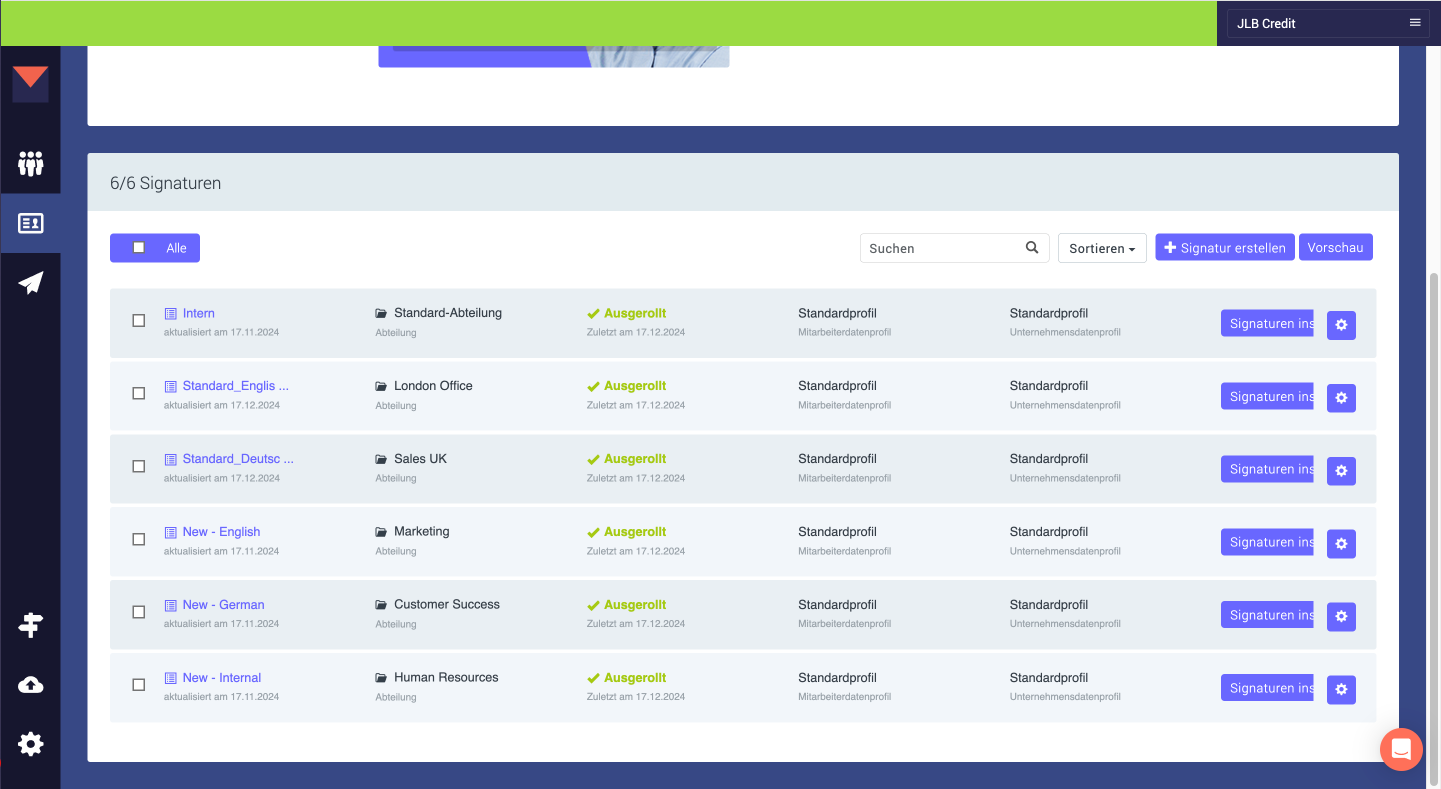1441x789 pixels.
Task: Check the New - Internal signature row
Action: (x=139, y=685)
